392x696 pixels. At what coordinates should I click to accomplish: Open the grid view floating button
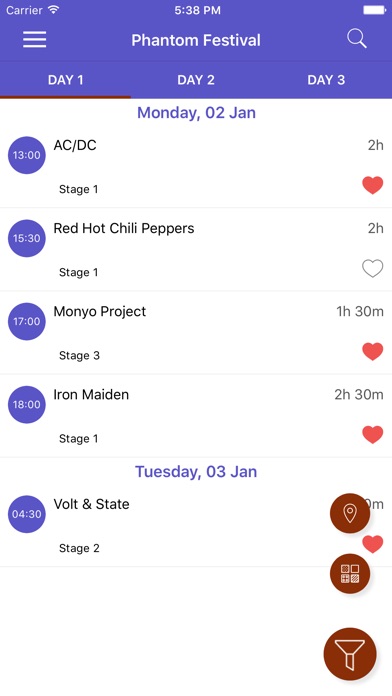coord(350,573)
